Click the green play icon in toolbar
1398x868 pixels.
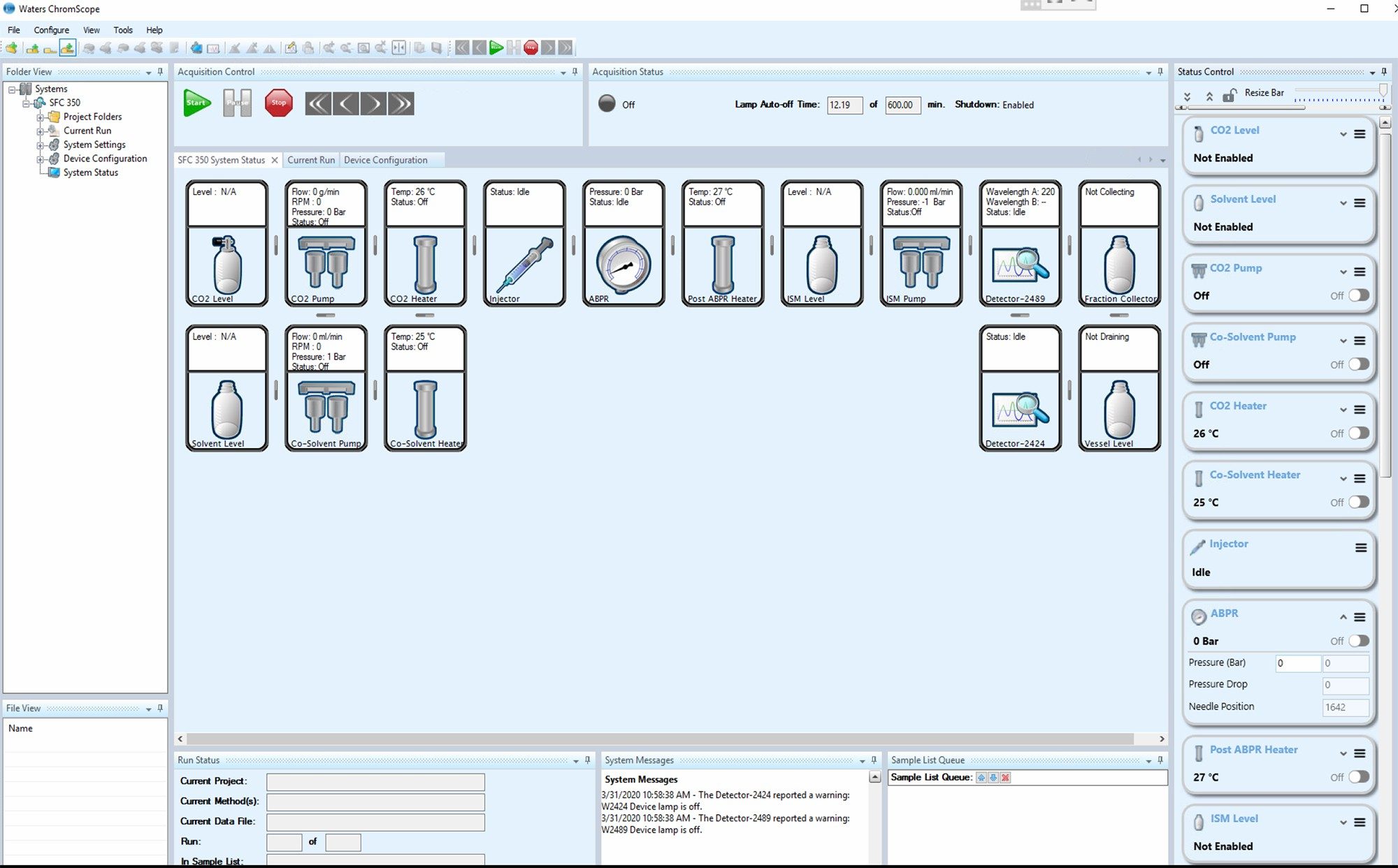pos(496,48)
